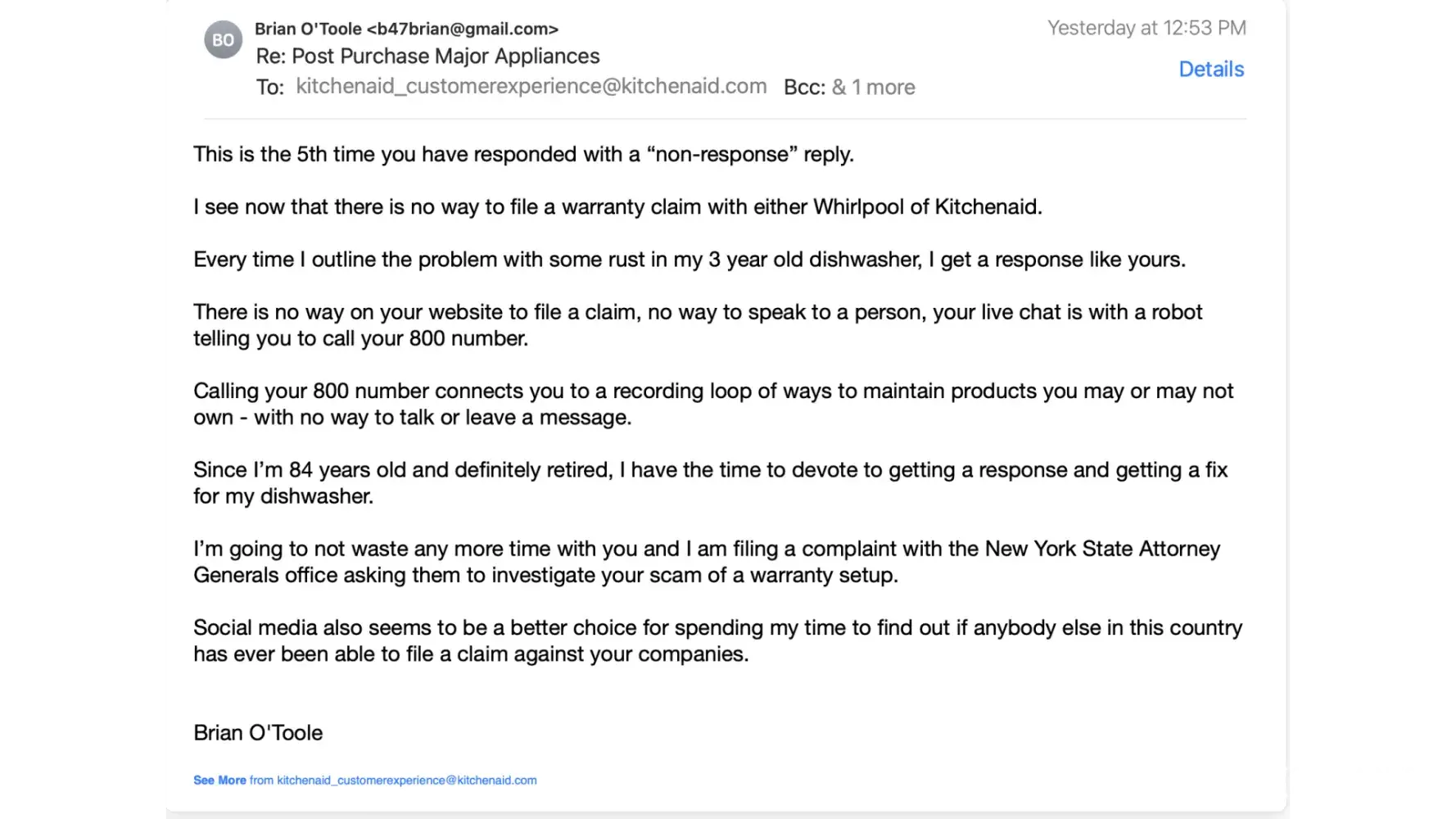Click 'See More' at the message bottom
This screenshot has width=1456, height=819.
(219, 781)
